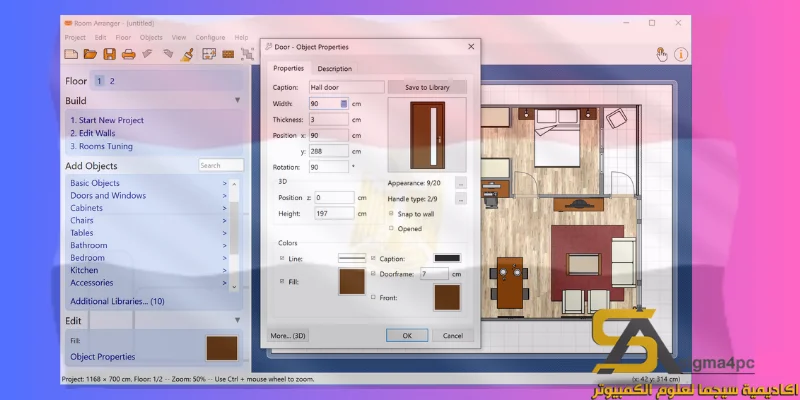Image resolution: width=800 pixels, height=400 pixels.
Task: Save the project with the floppy icon
Action: [x=110, y=54]
